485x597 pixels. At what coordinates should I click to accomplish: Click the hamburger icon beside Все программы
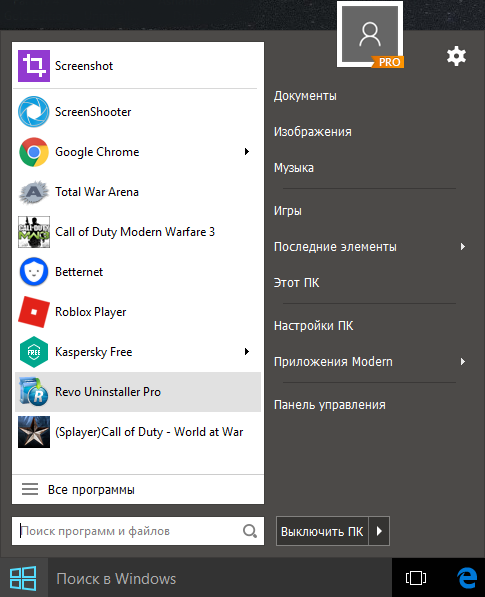pos(30,489)
